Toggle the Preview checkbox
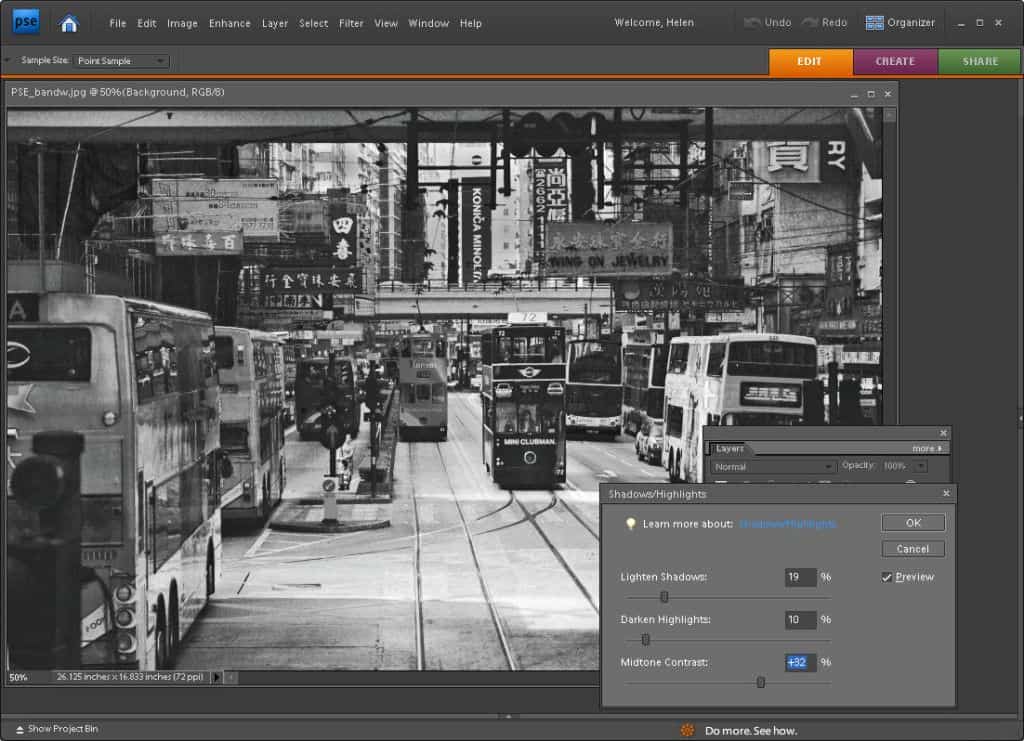Image resolution: width=1024 pixels, height=741 pixels. pos(887,577)
